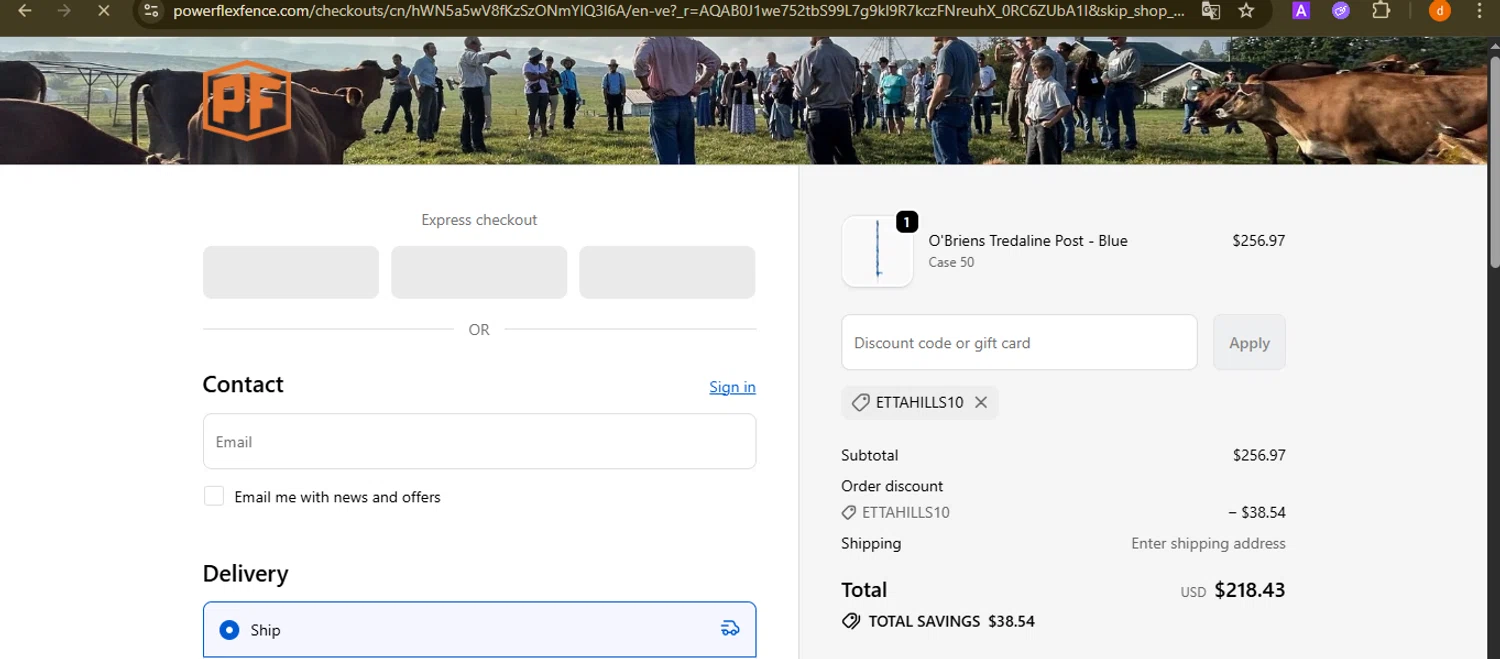Open the round purple extension icon
The width and height of the screenshot is (1500, 659).
[x=1341, y=11]
